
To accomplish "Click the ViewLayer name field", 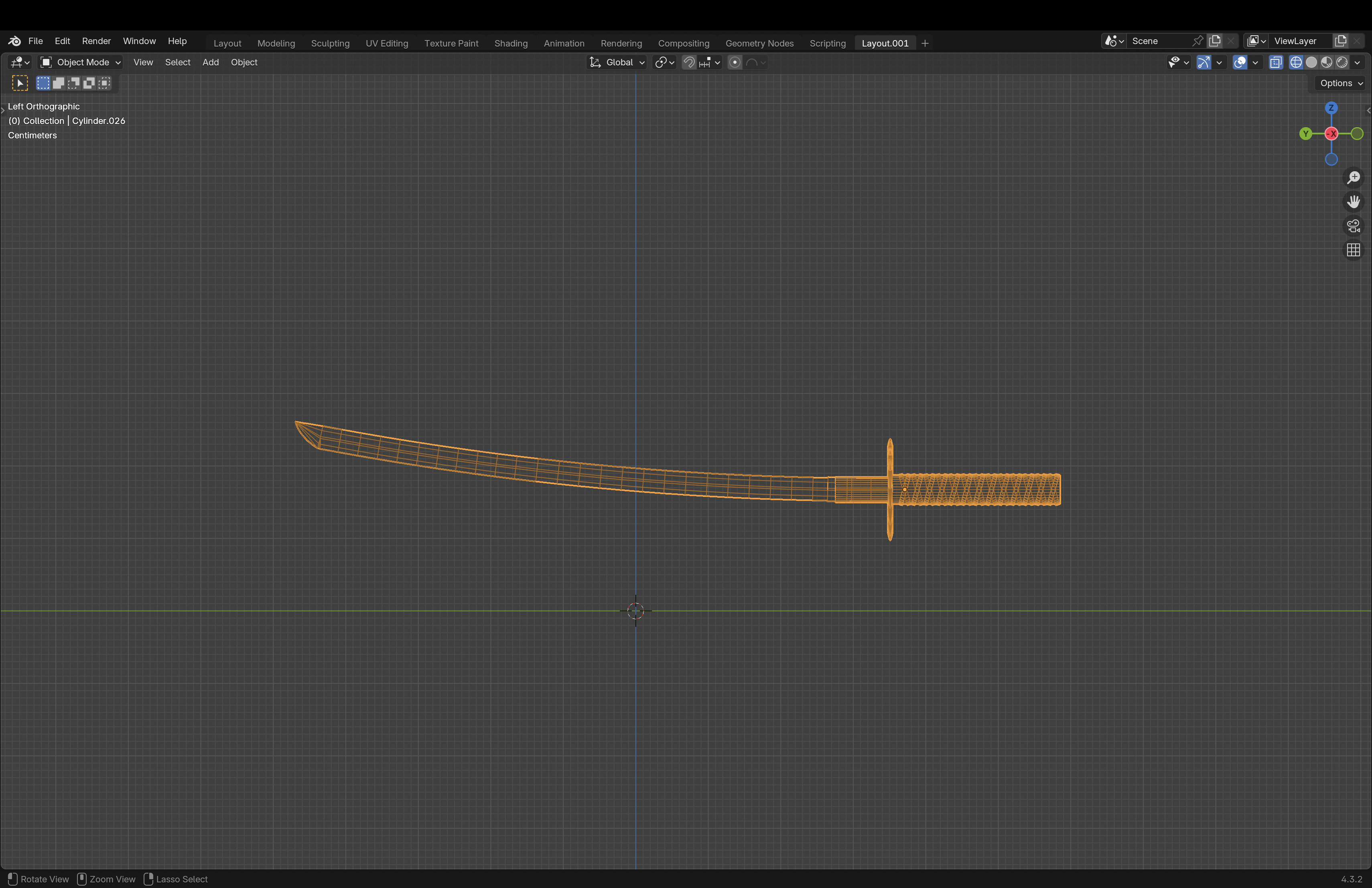I will tap(1301, 41).
